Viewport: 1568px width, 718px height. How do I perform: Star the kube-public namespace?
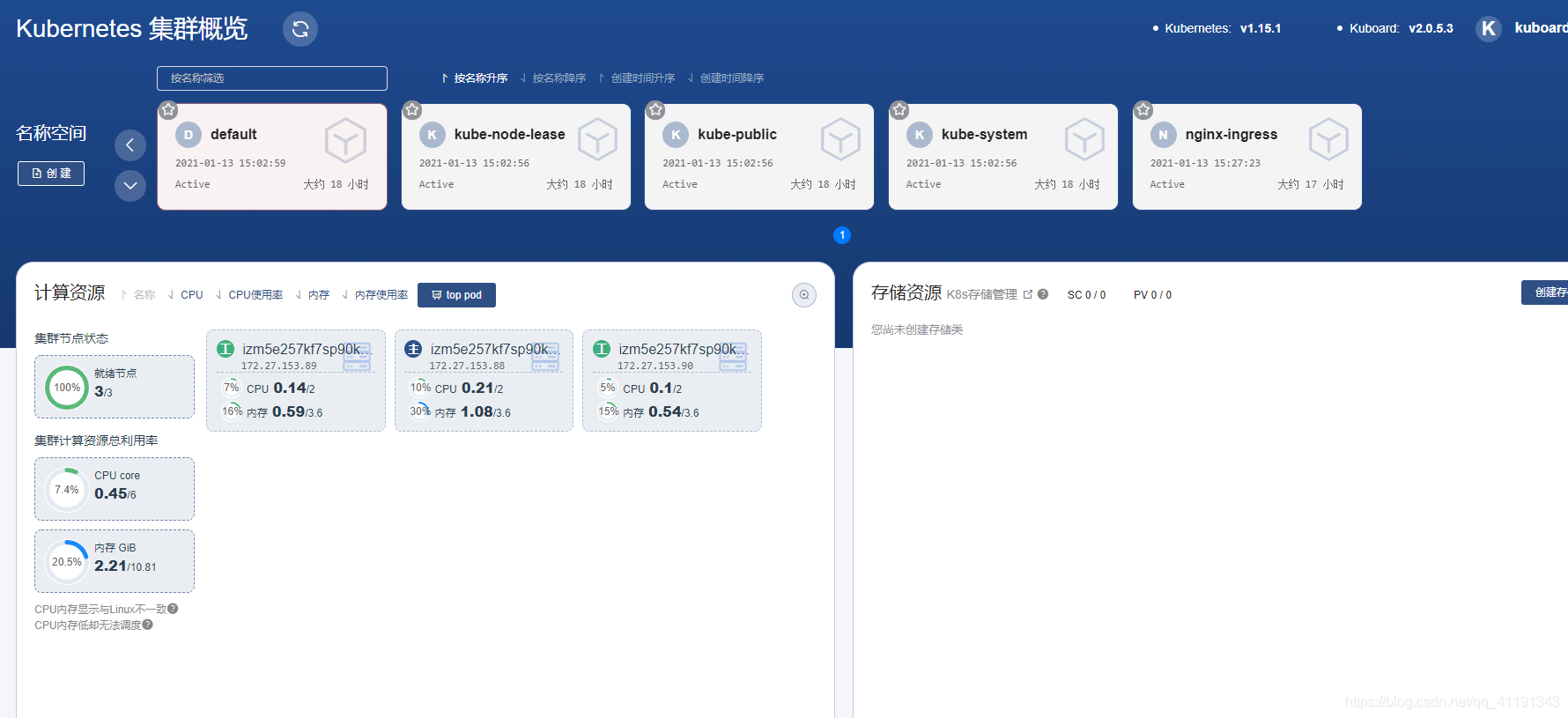click(655, 110)
